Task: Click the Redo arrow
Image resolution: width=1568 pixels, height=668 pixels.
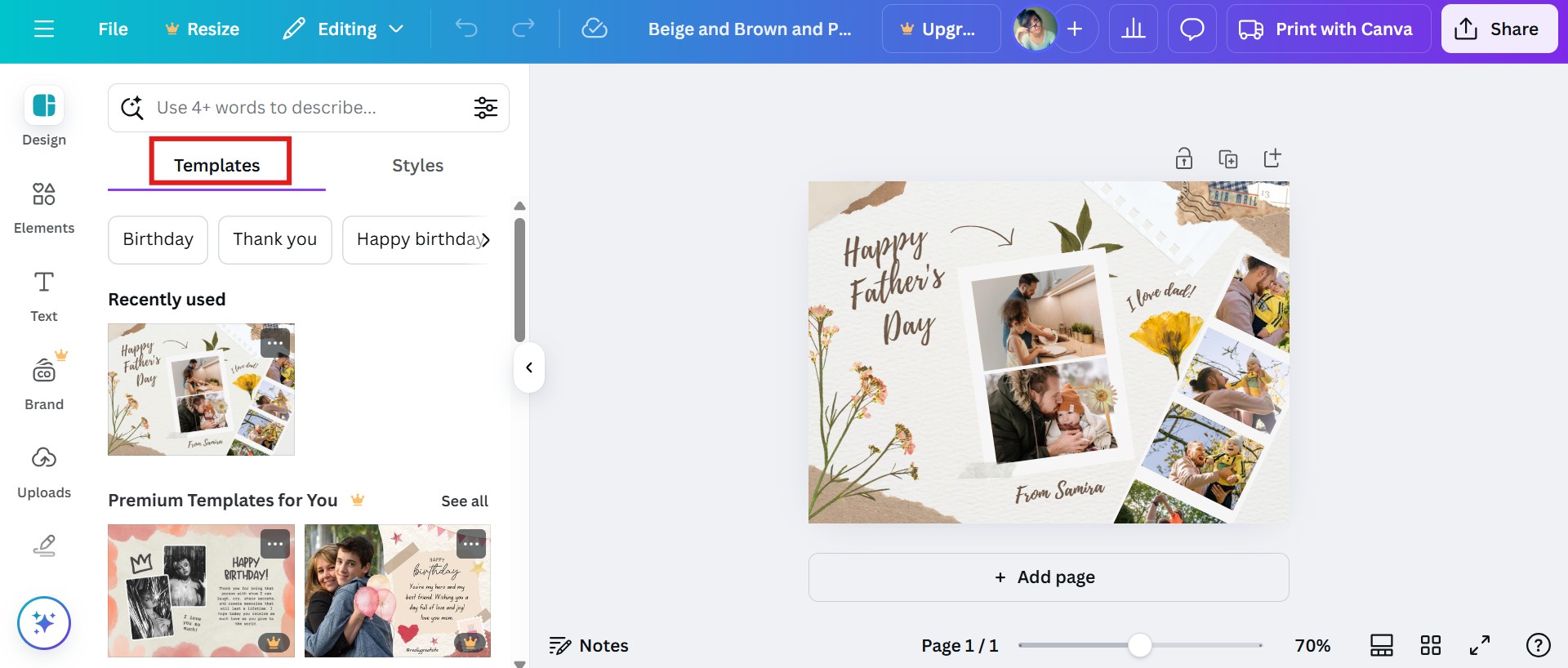Action: point(523,29)
